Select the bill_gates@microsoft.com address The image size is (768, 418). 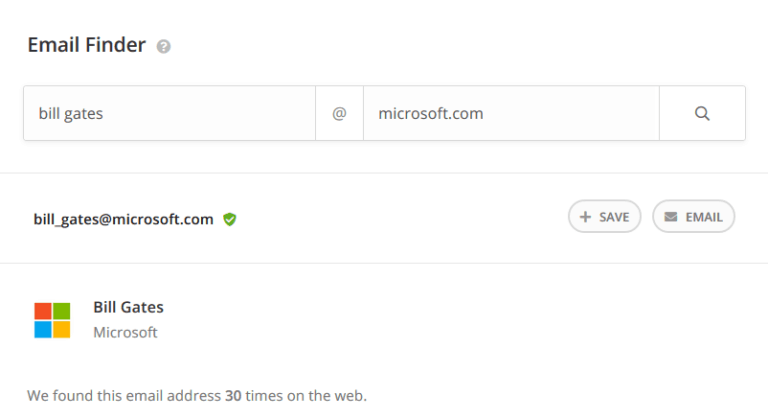pyautogui.click(x=123, y=219)
